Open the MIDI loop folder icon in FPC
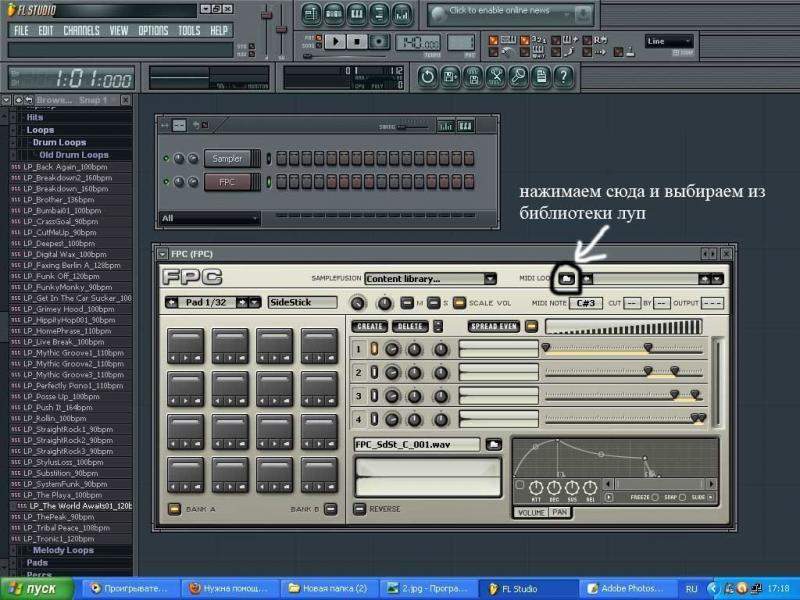Screen dimensions: 800x600 pyautogui.click(x=565, y=279)
